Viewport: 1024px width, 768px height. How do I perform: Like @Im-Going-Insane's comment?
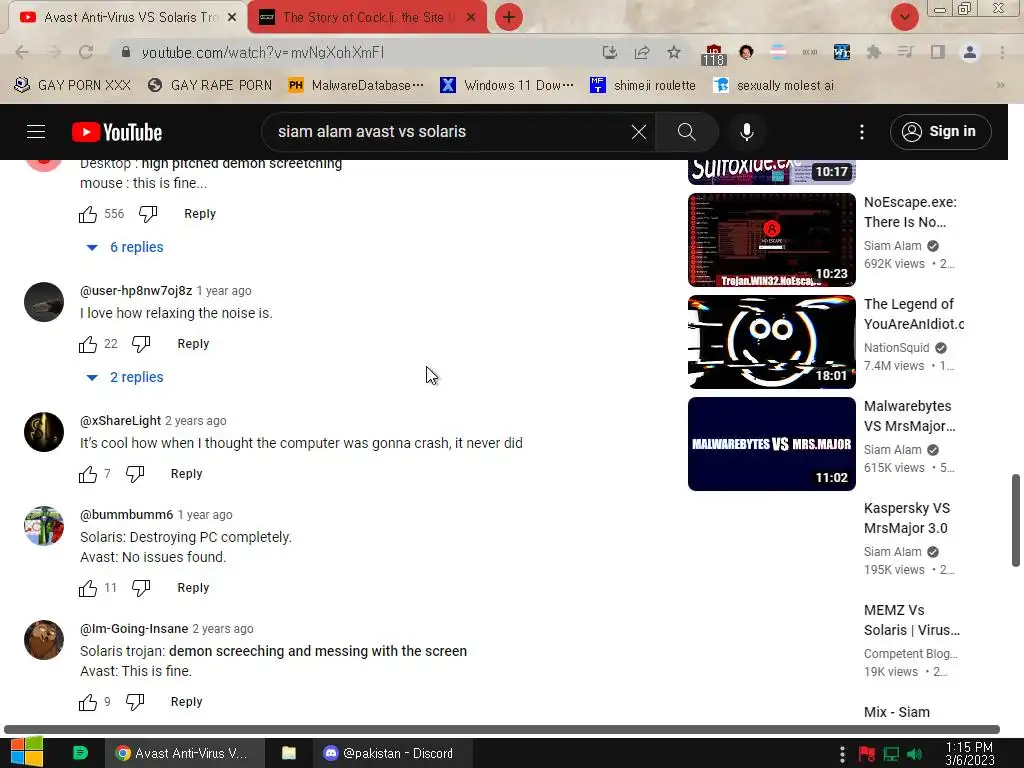(x=88, y=702)
